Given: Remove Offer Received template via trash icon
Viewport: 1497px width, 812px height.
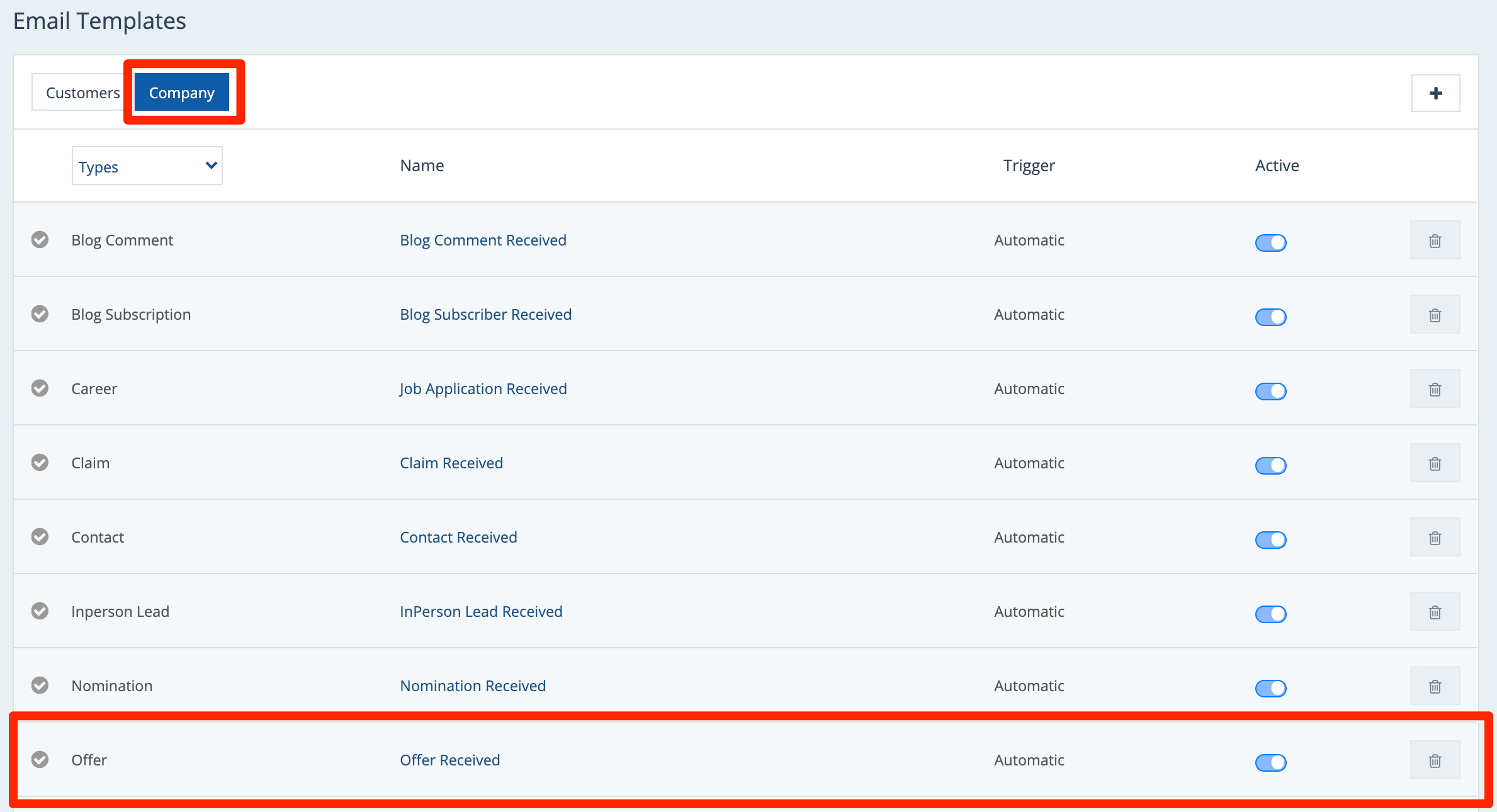Looking at the screenshot, I should click(1435, 760).
